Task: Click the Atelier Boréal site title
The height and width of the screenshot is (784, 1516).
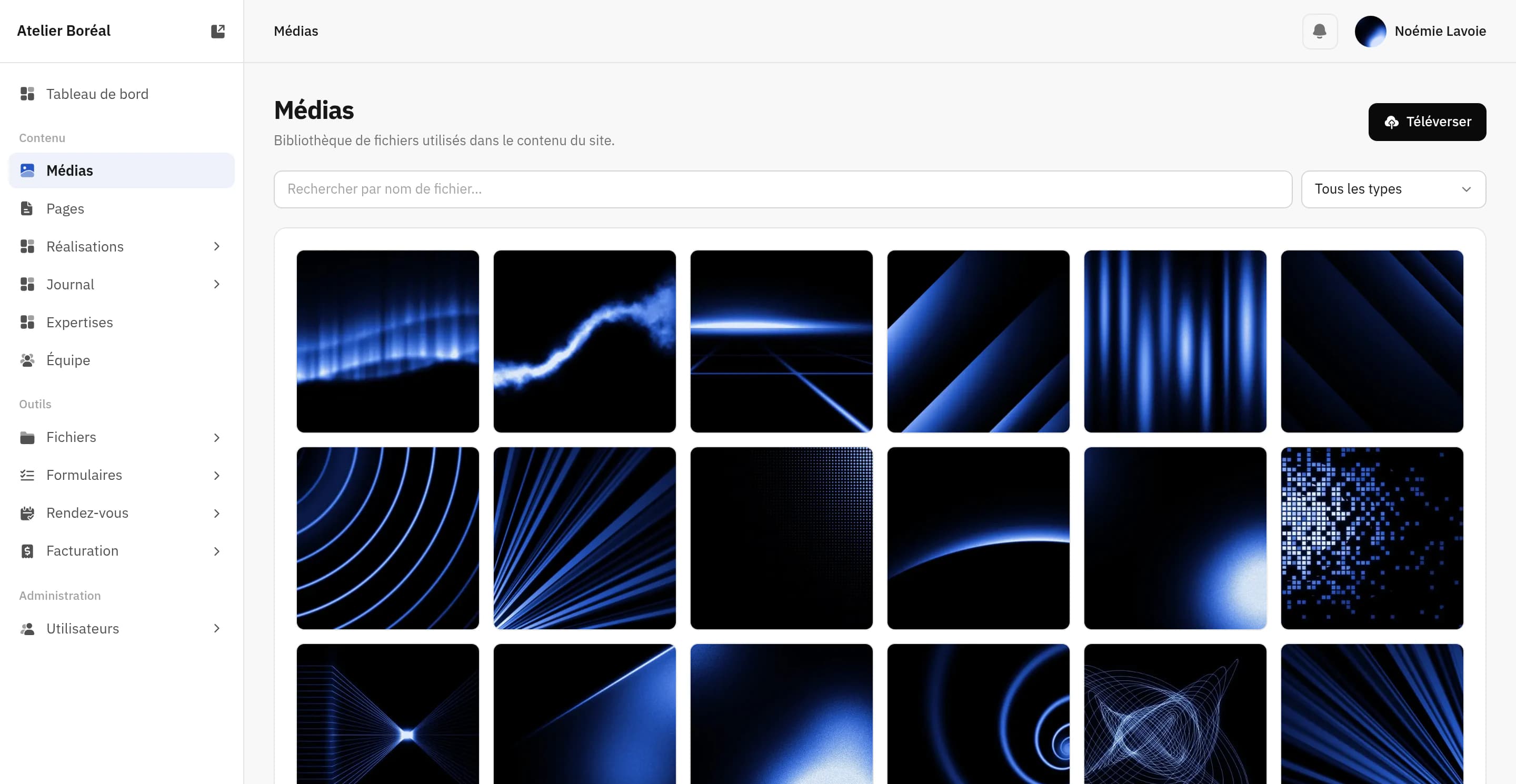Action: coord(64,31)
